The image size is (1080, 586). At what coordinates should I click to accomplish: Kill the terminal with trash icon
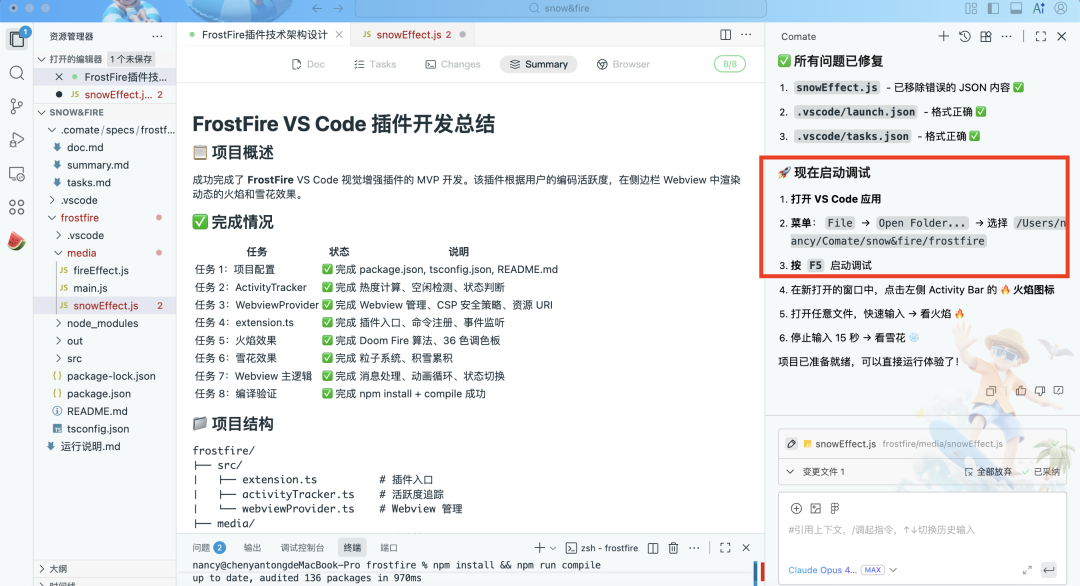pyautogui.click(x=674, y=548)
